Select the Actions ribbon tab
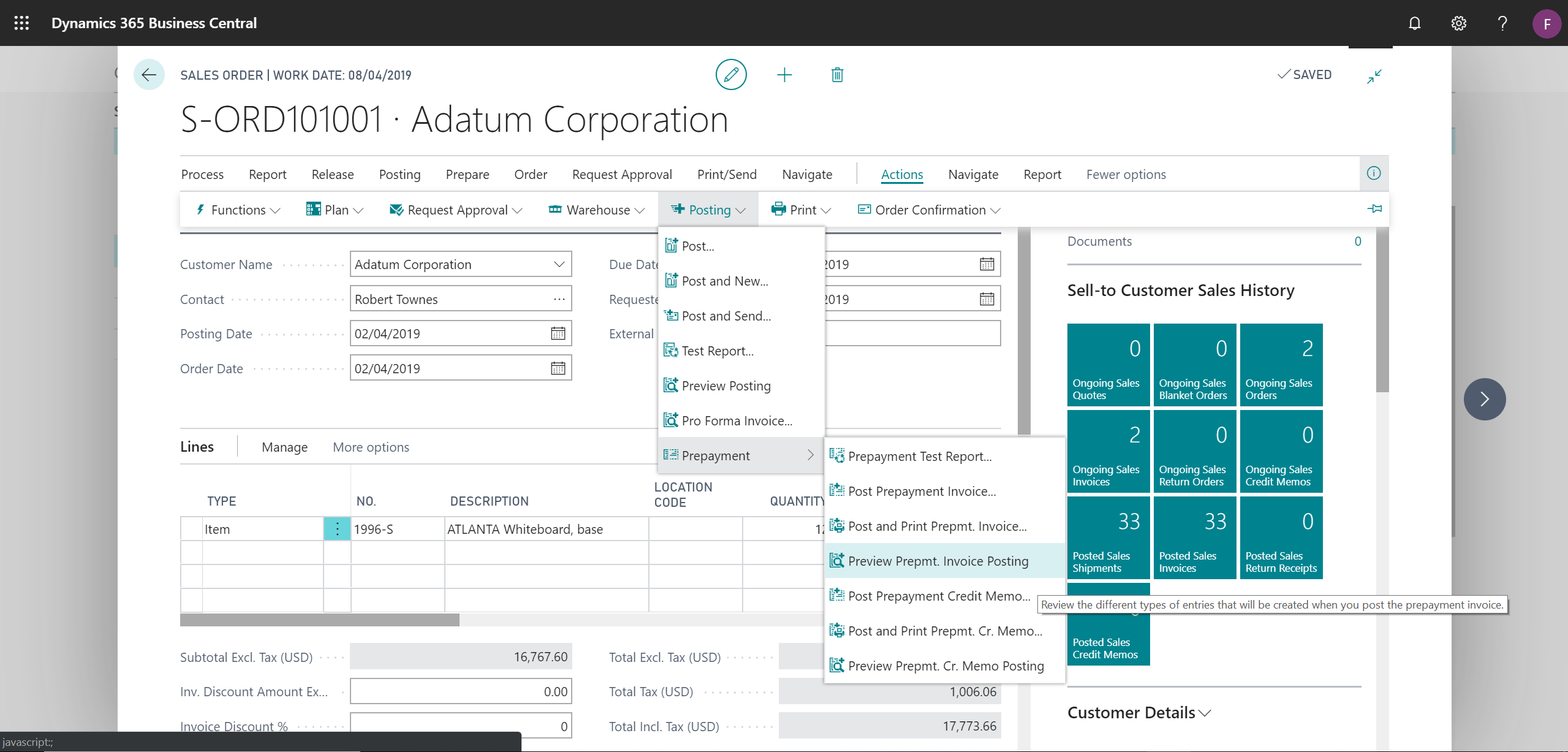Image resolution: width=1568 pixels, height=752 pixels. pos(900,174)
